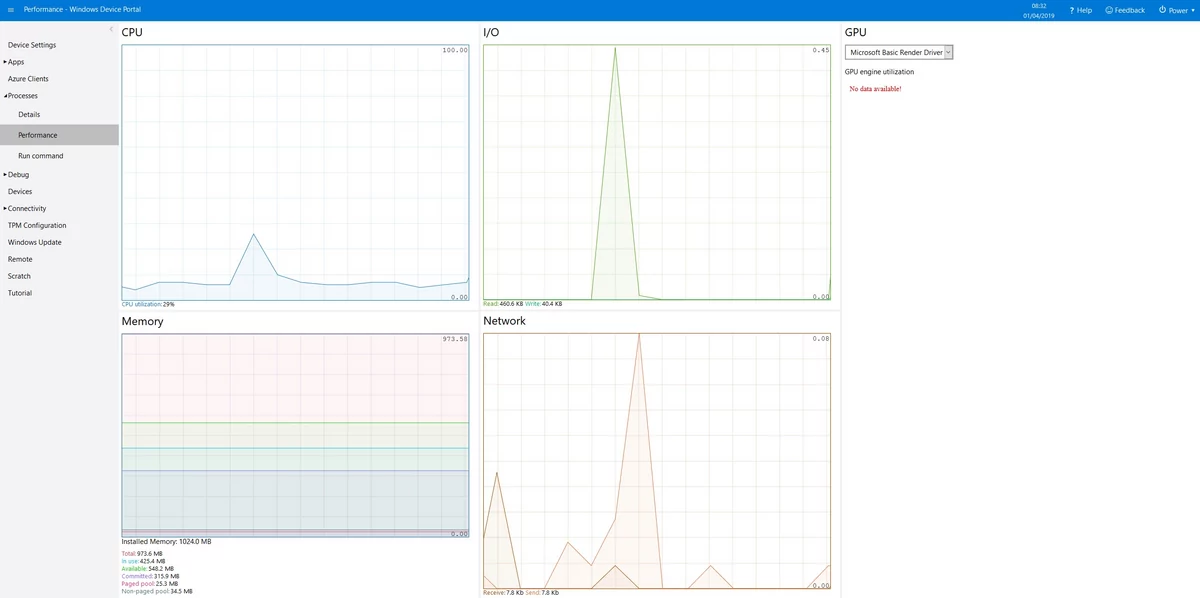This screenshot has height=598, width=1200.
Task: Collapse the sidebar with the chevron arrow
Action: (x=111, y=29)
